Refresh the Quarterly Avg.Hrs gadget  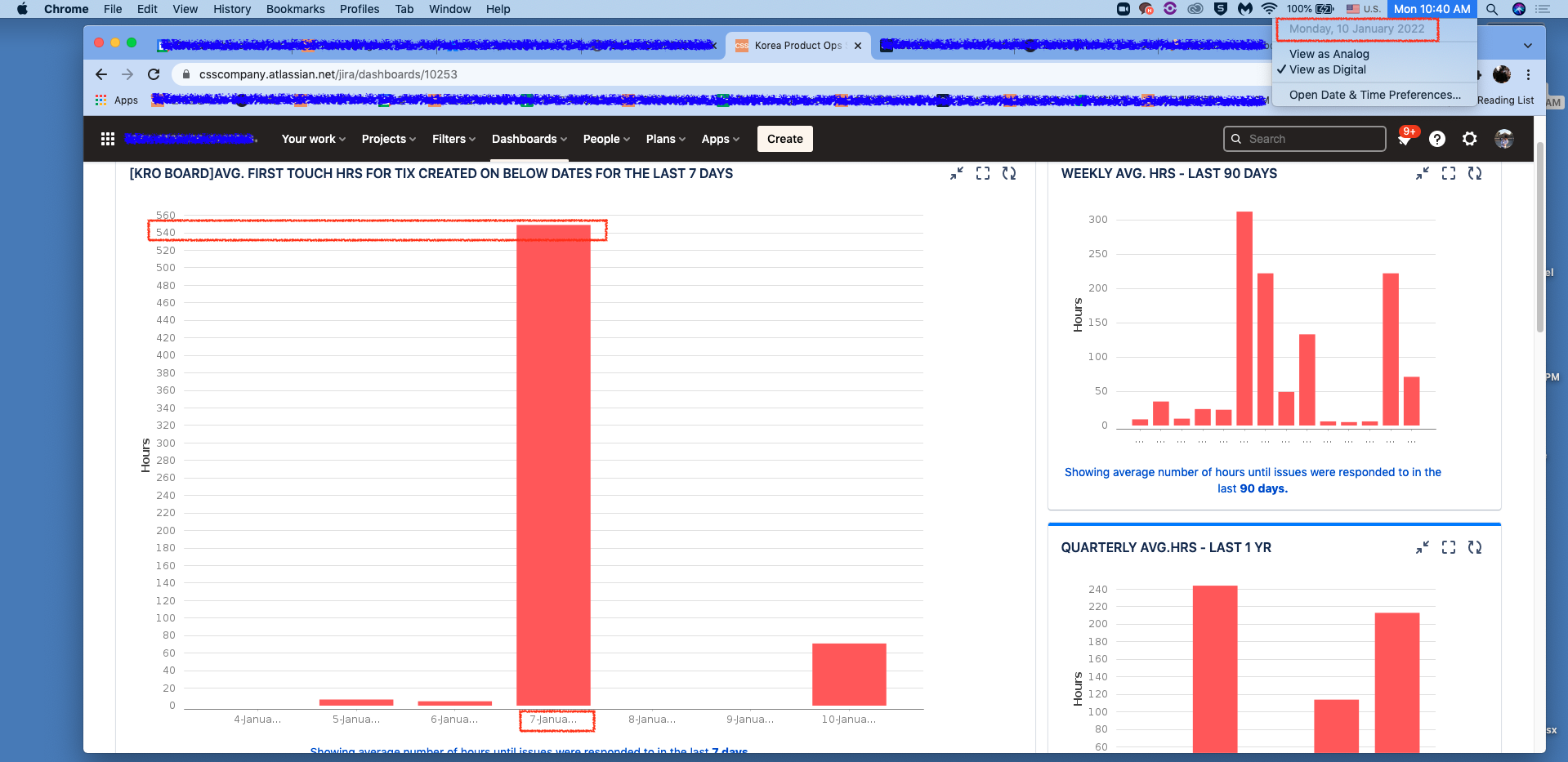[x=1475, y=547]
